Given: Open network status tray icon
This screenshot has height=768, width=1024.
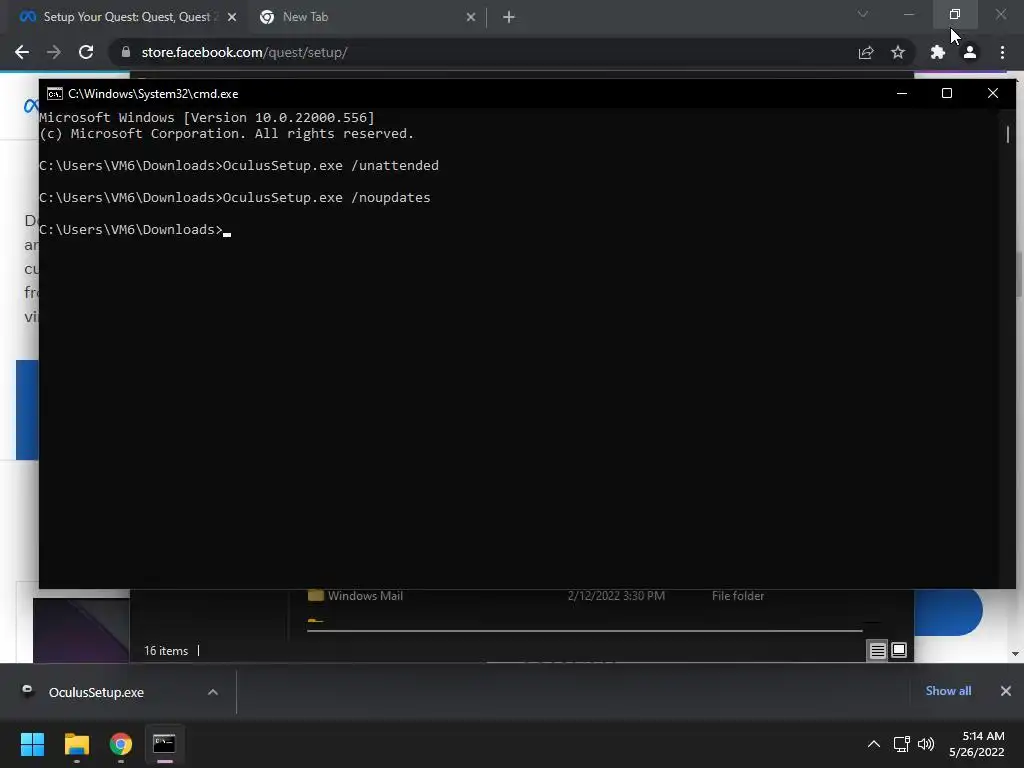Looking at the screenshot, I should [902, 744].
